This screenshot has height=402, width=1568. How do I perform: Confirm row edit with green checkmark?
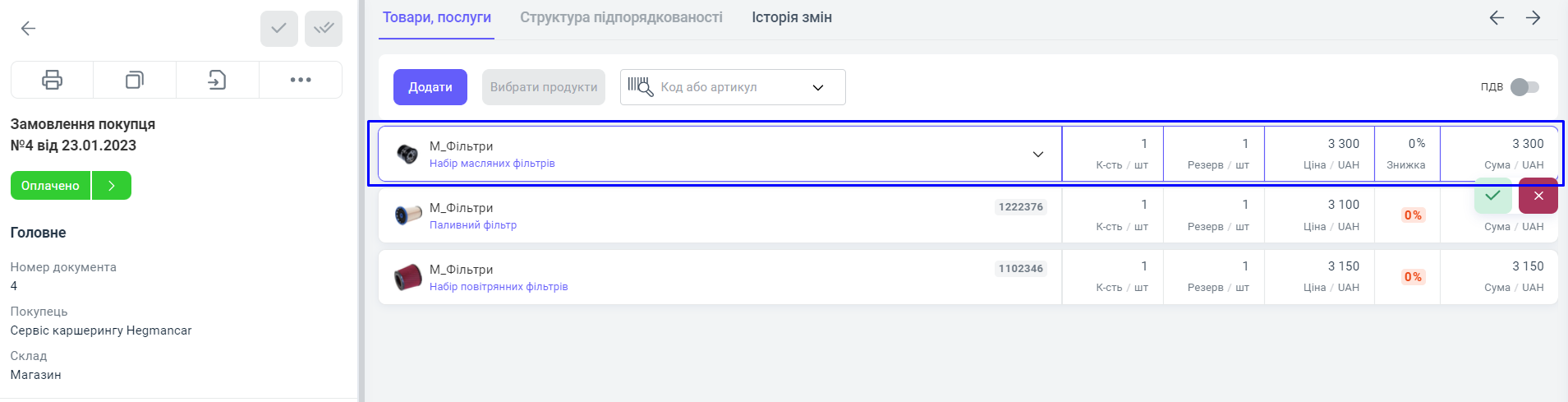[1492, 196]
